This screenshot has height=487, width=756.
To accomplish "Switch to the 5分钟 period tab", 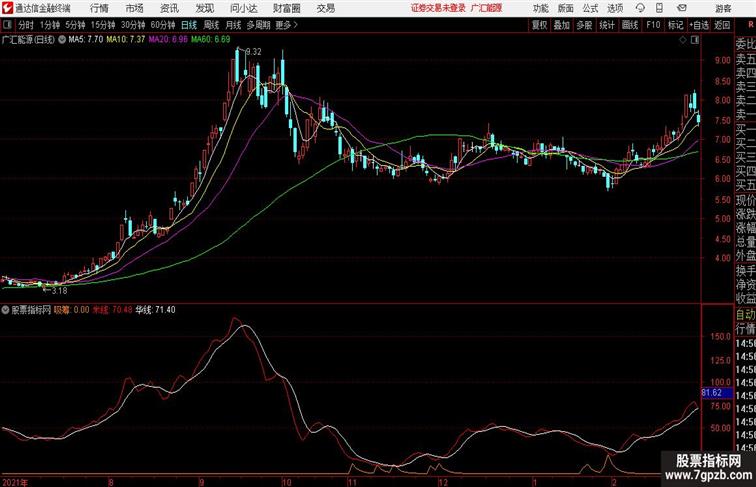I will coord(75,25).
